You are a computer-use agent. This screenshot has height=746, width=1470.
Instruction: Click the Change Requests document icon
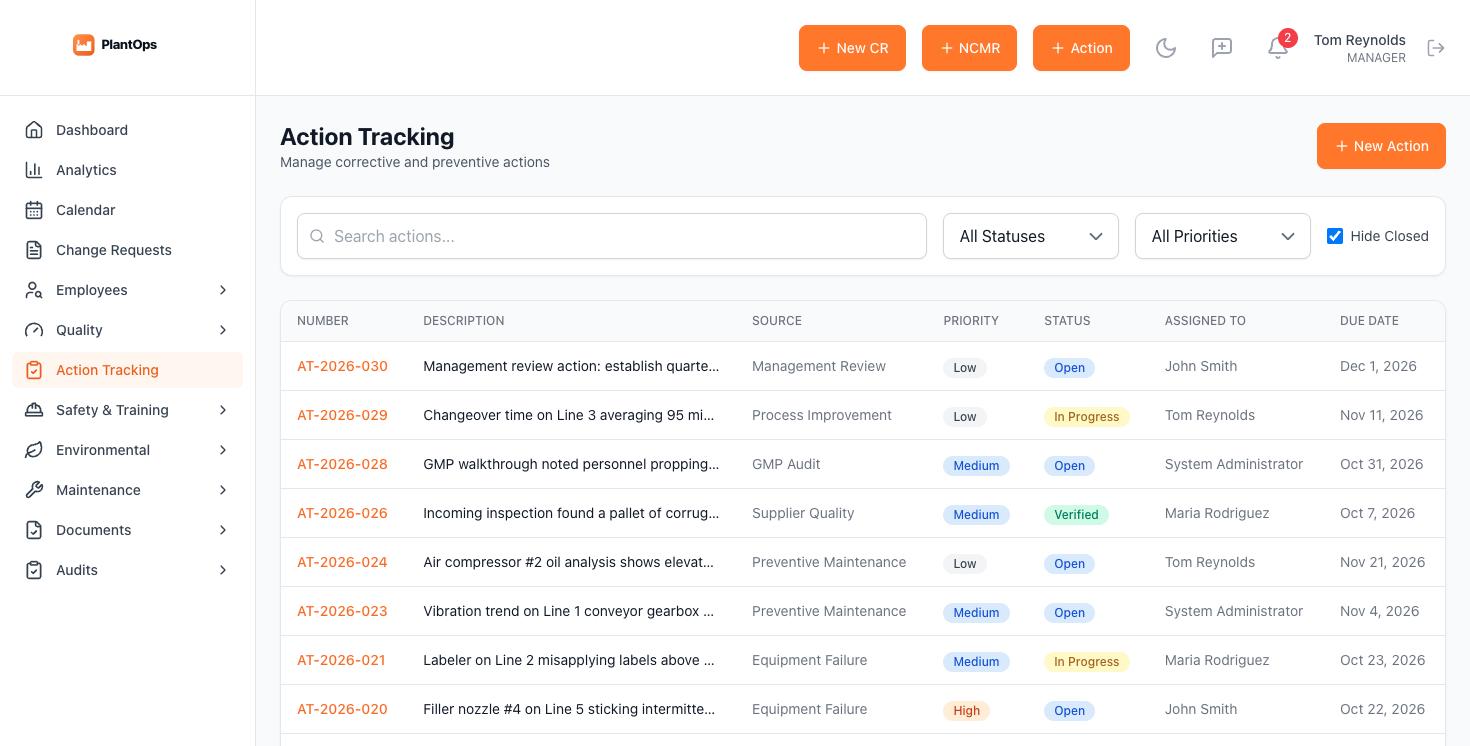34,250
